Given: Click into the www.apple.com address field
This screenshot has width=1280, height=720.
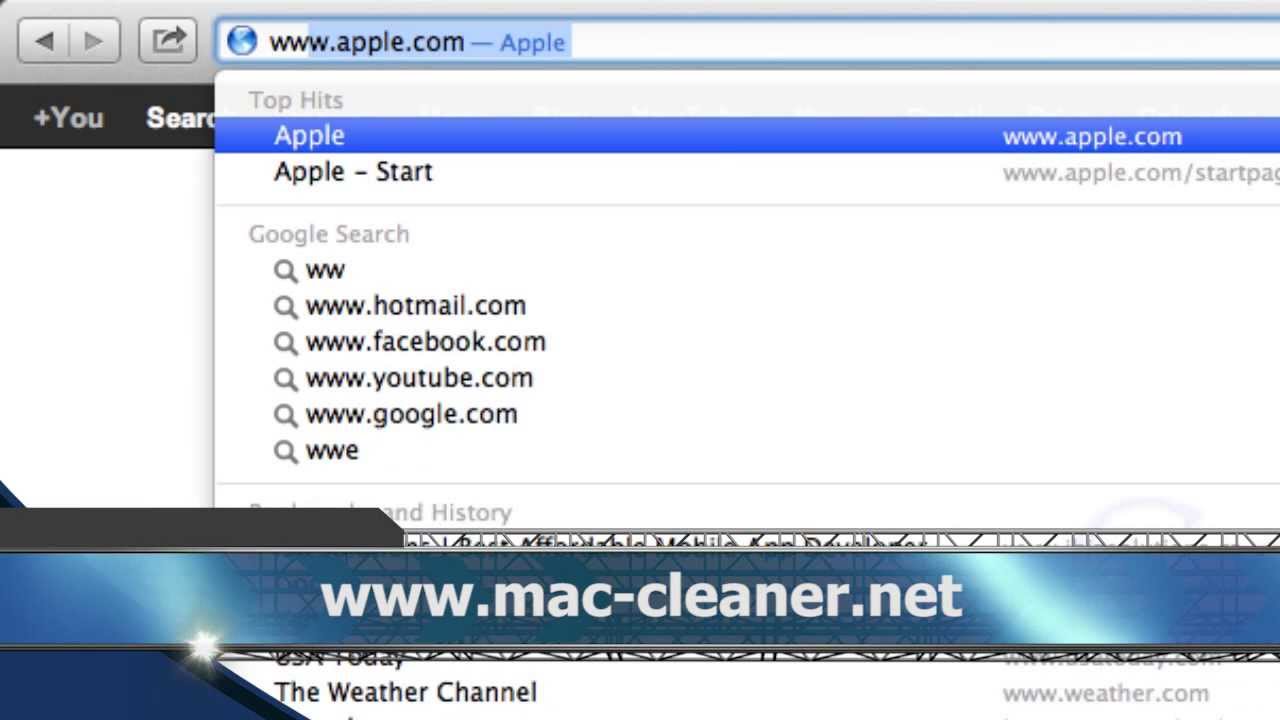Looking at the screenshot, I should click(748, 42).
